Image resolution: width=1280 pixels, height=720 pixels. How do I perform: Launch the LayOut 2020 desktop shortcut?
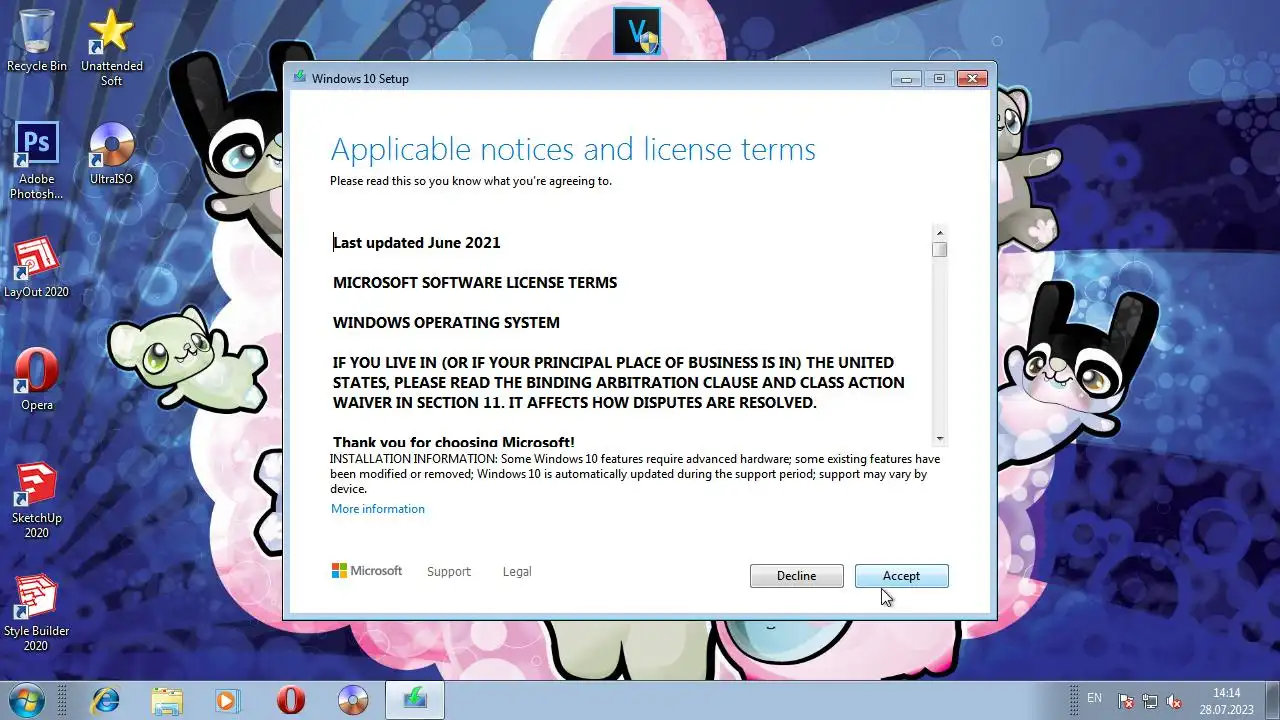tap(37, 267)
